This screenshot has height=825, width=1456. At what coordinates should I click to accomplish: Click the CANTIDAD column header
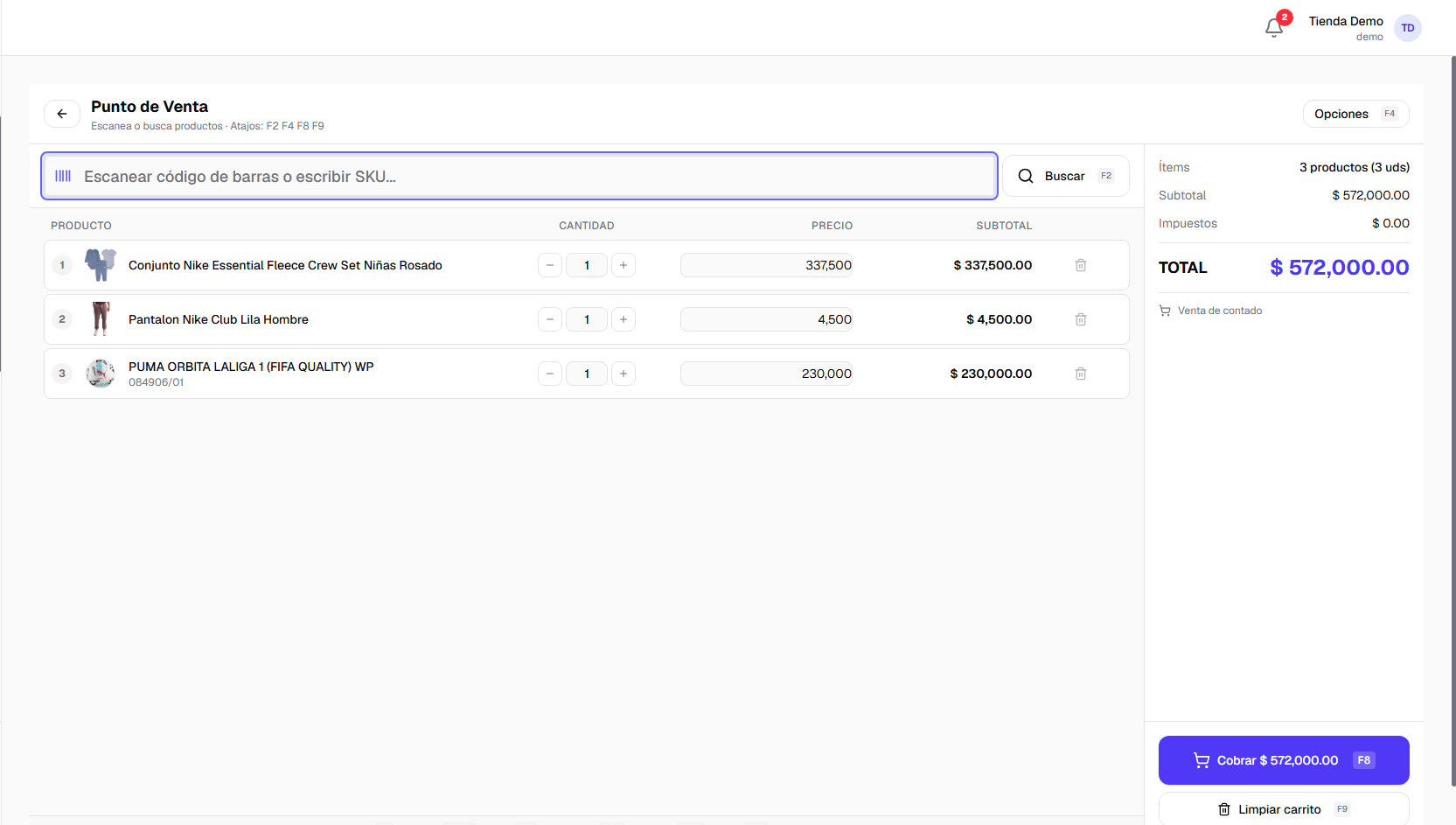point(587,226)
